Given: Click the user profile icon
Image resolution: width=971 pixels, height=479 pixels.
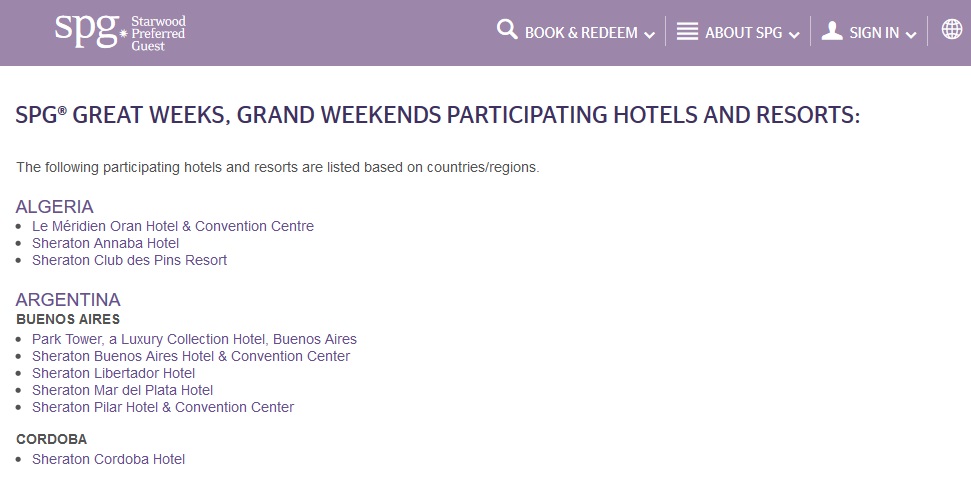Looking at the screenshot, I should point(831,31).
